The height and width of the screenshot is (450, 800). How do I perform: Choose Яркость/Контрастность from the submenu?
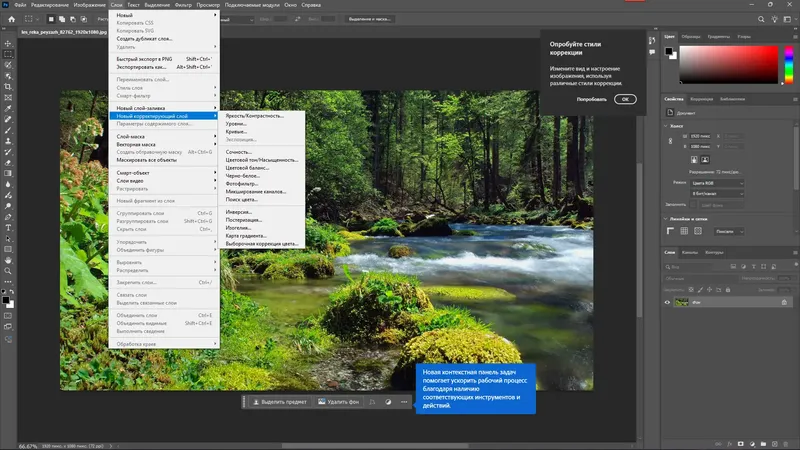254,115
